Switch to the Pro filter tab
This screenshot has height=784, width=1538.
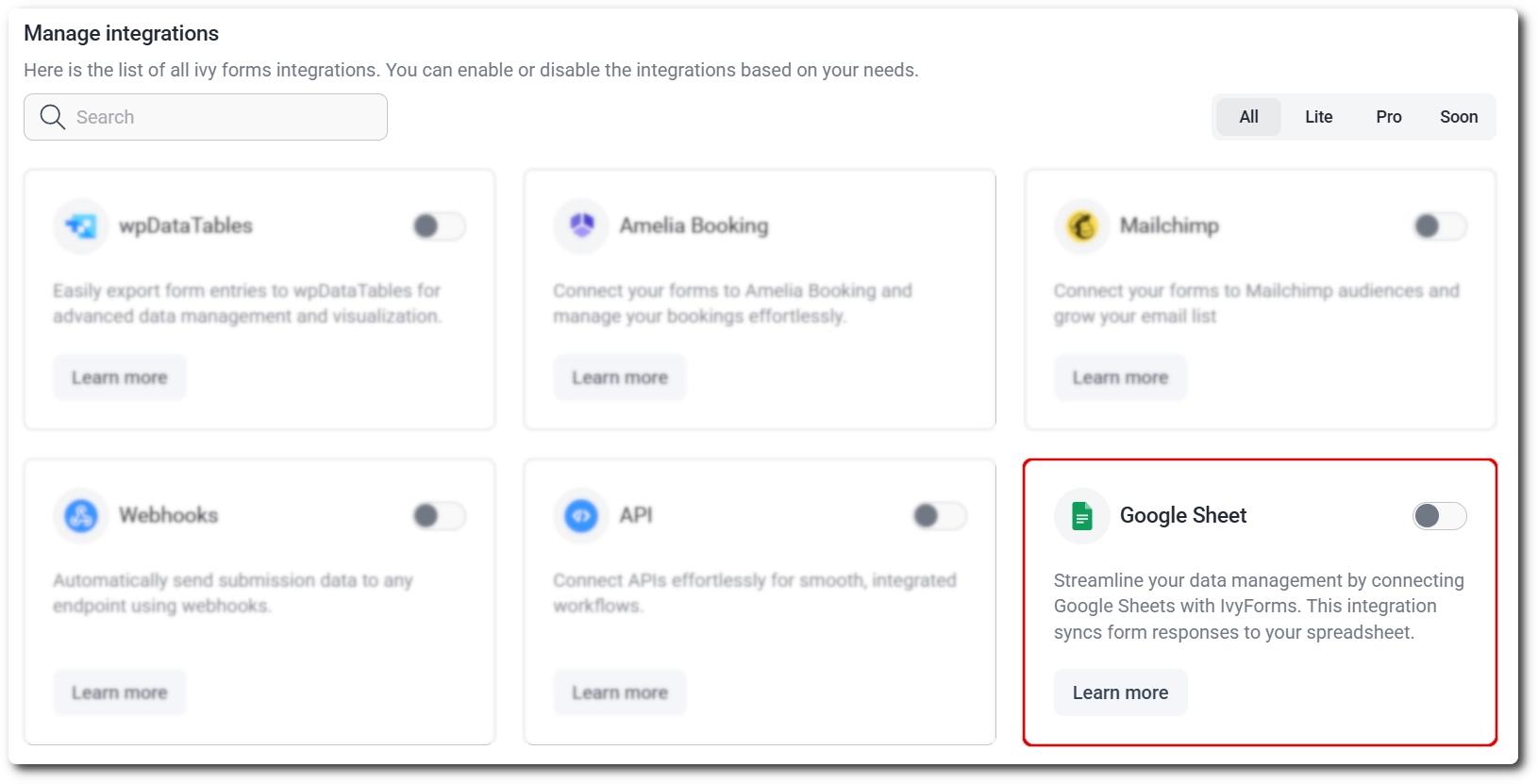pos(1389,117)
